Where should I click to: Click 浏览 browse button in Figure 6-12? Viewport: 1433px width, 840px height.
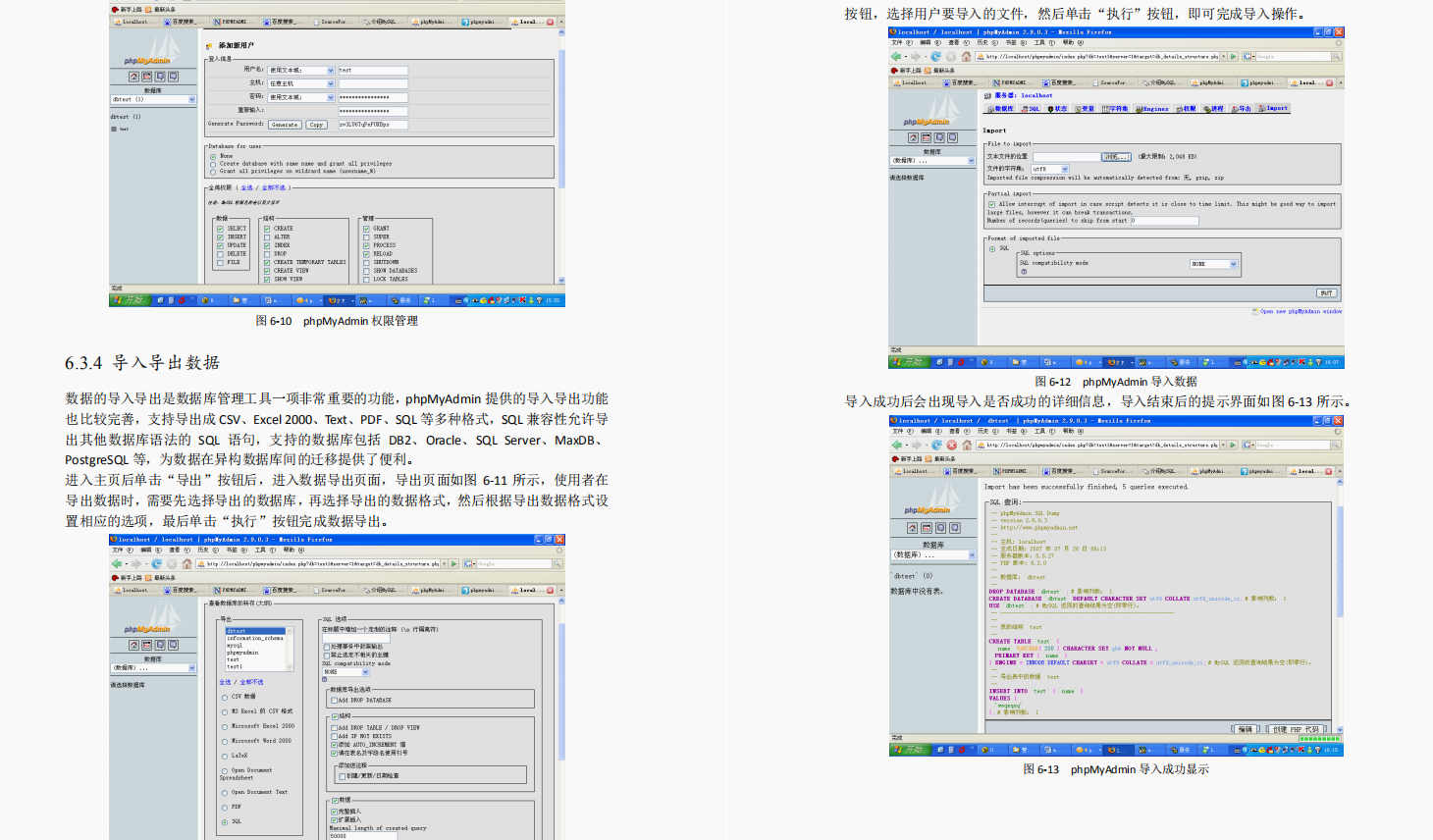[x=1117, y=157]
